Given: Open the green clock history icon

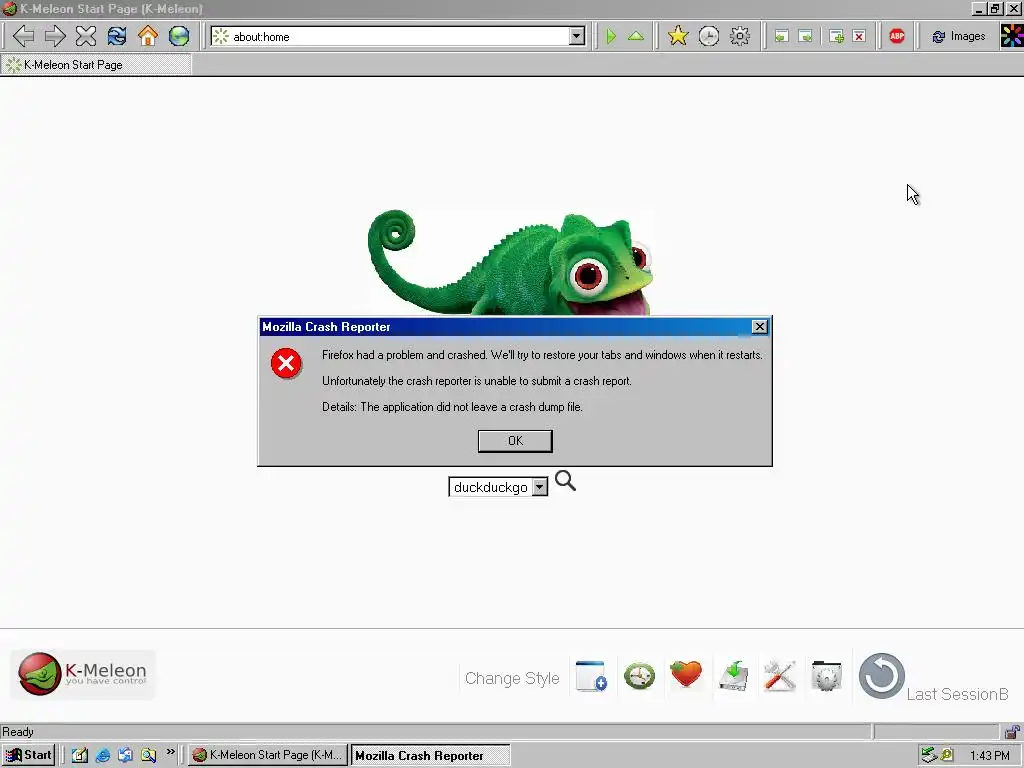Looking at the screenshot, I should 639,675.
